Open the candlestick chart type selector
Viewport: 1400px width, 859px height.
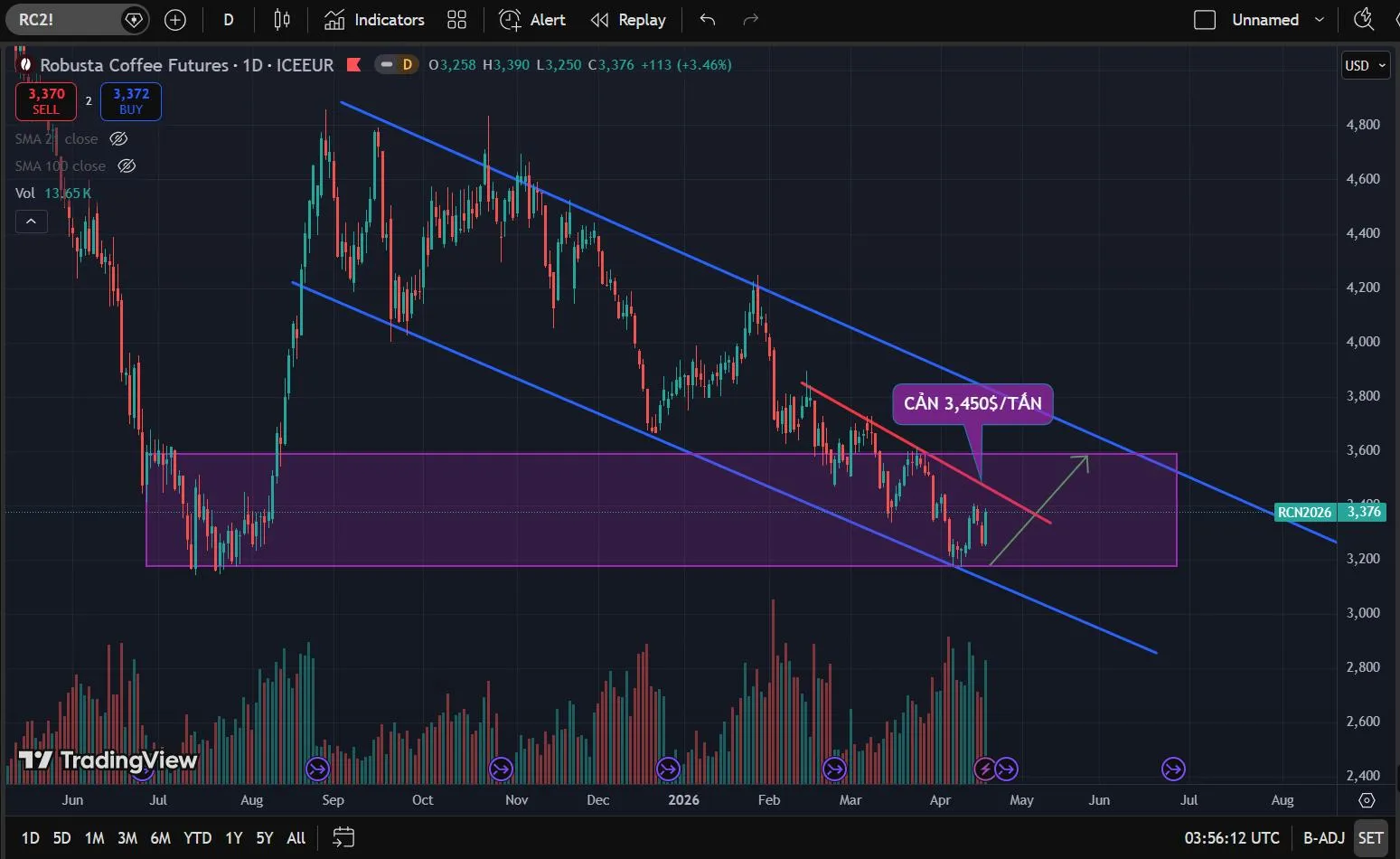click(282, 20)
